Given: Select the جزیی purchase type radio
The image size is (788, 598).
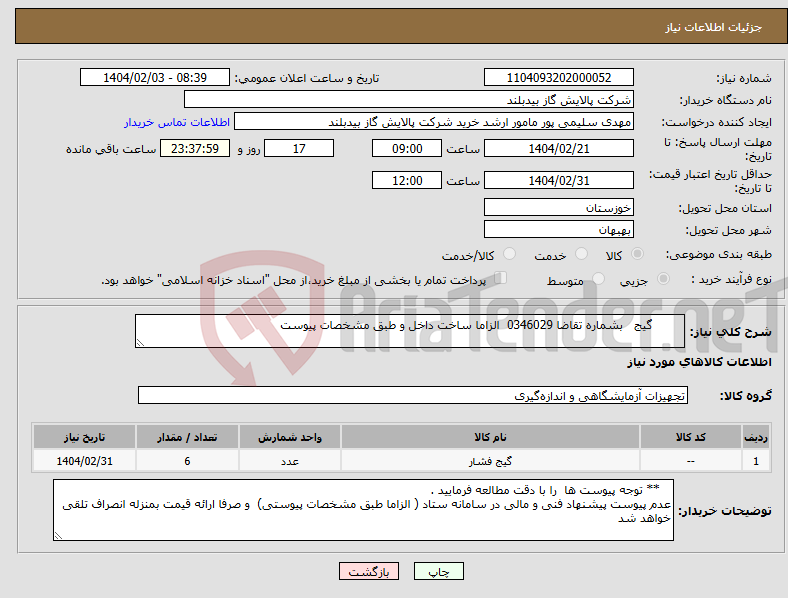Looking at the screenshot, I should tap(663, 279).
